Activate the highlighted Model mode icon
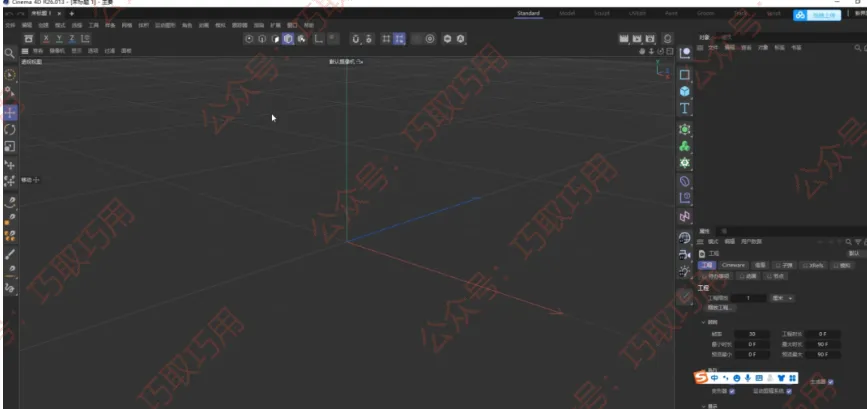Viewport: 867px width, 409px height. tap(288, 39)
